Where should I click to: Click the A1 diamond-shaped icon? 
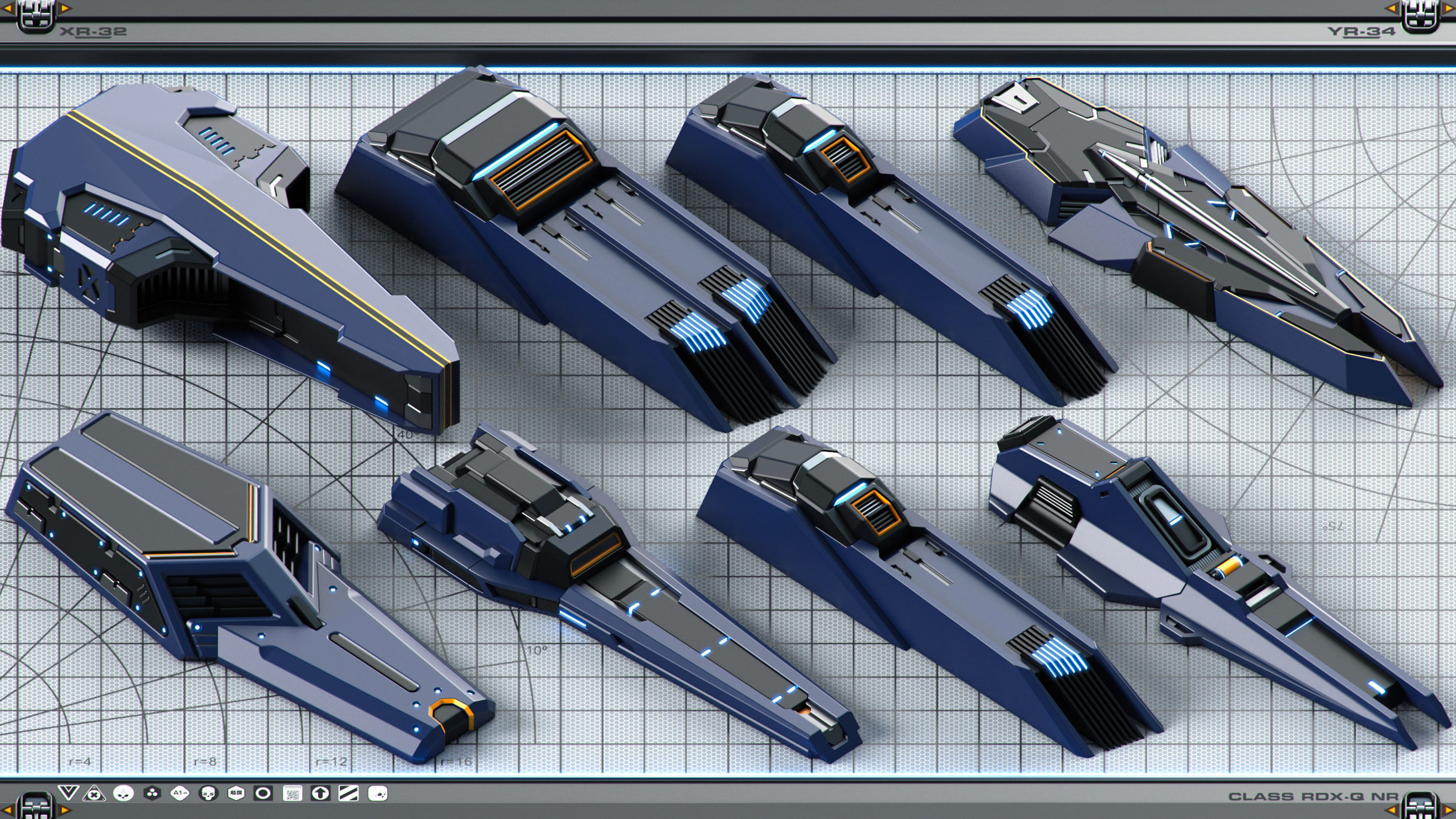(180, 793)
